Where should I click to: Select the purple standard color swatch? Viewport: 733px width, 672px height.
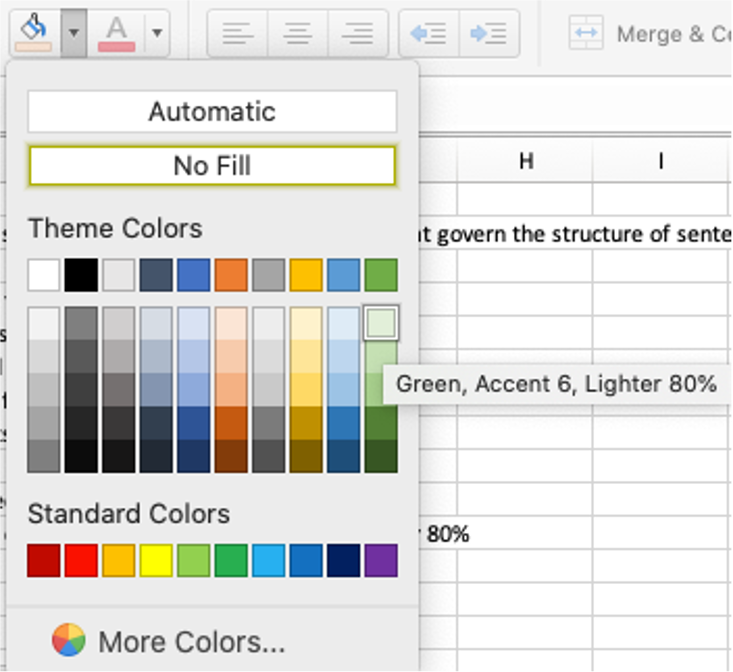(x=381, y=560)
